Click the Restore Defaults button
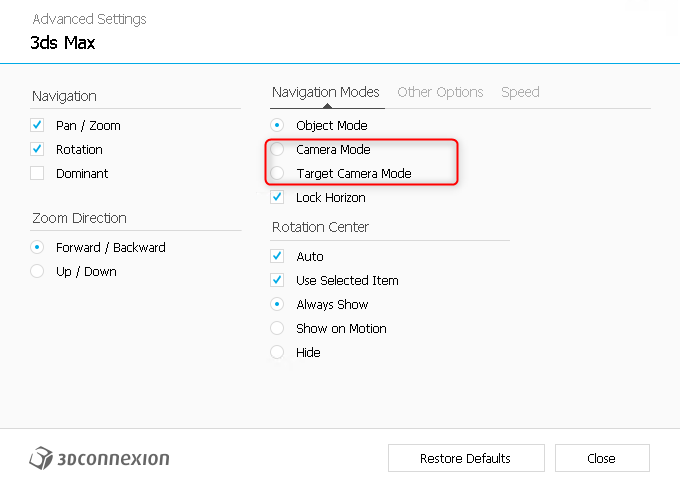 click(x=466, y=458)
